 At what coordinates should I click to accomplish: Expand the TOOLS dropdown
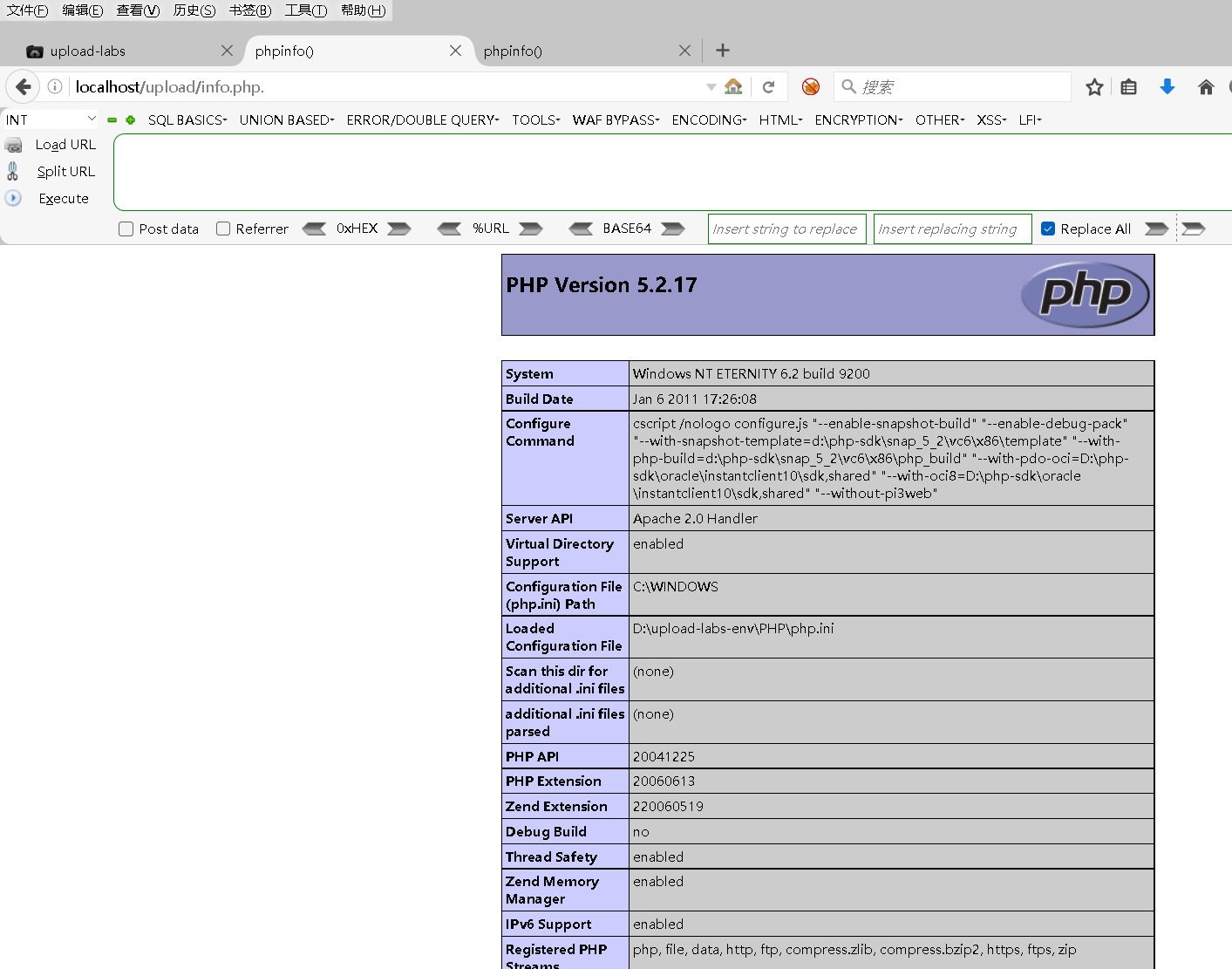coord(536,120)
